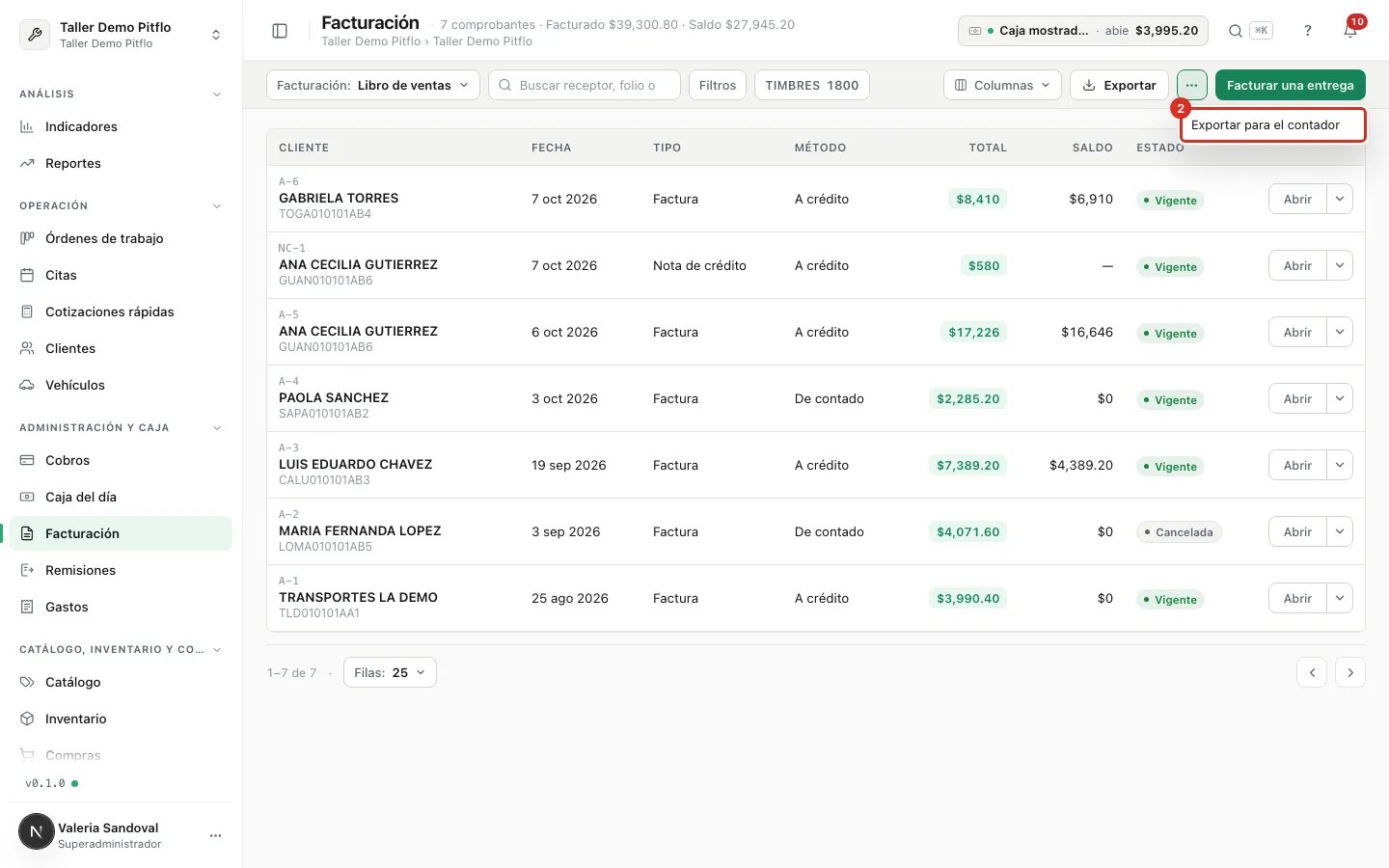Viewport: 1389px width, 868px height.
Task: Open Valeria Sandoval user options dots
Action: [x=215, y=835]
